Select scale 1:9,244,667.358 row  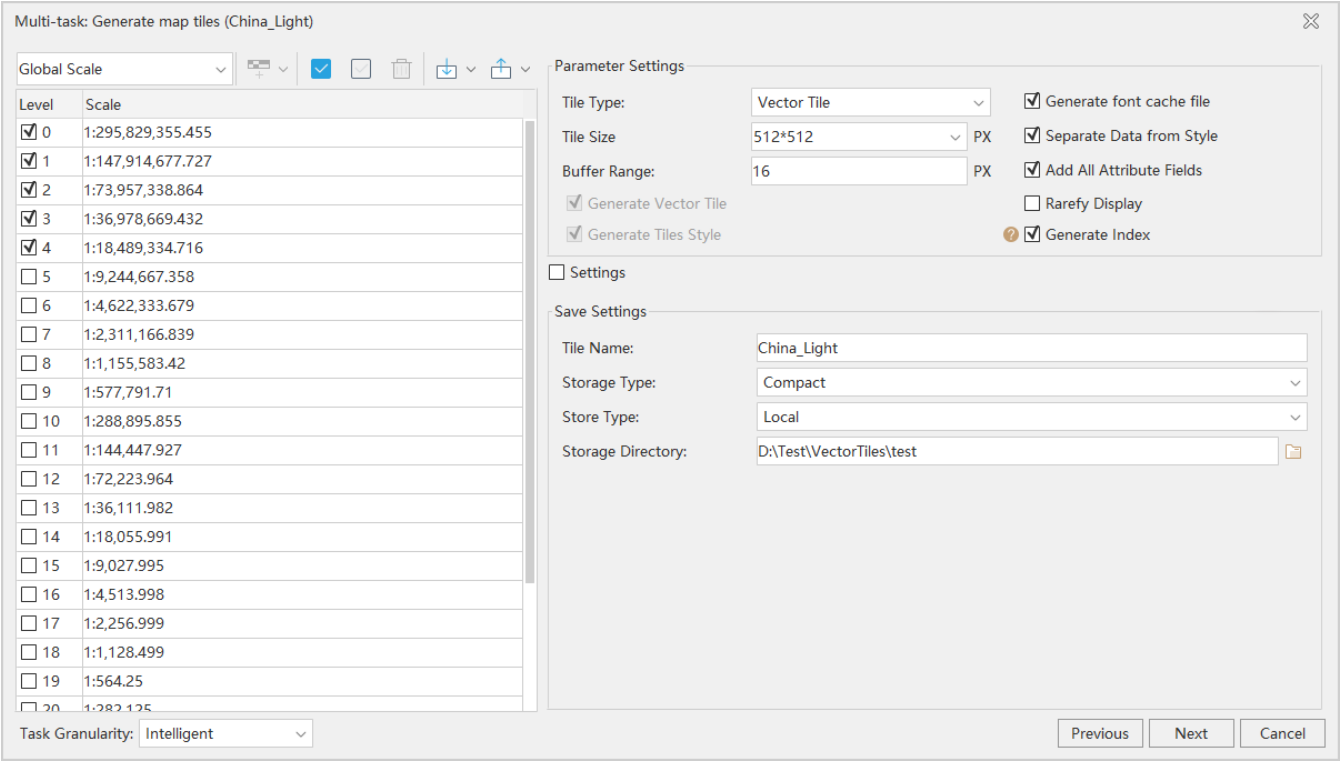click(270, 277)
